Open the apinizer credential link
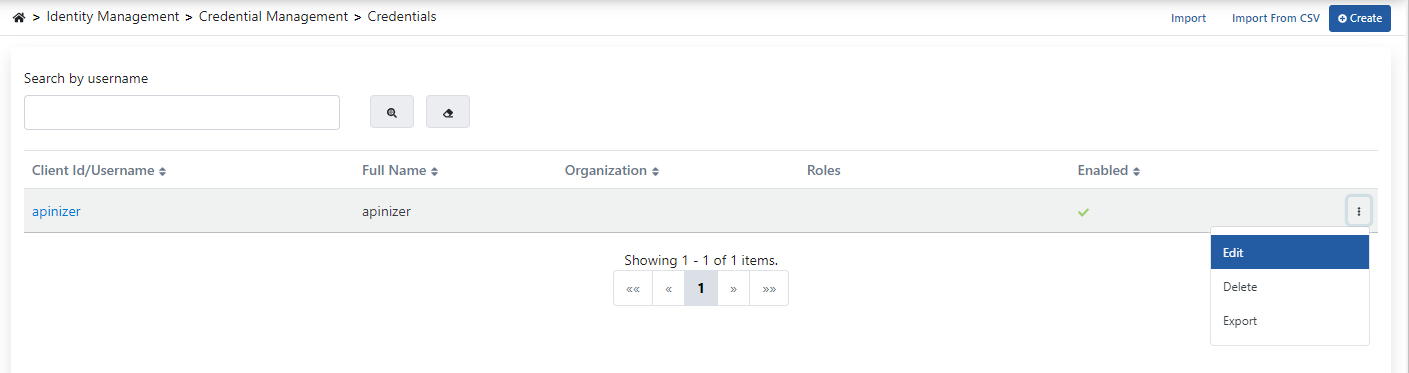Viewport: 1409px width, 373px height. [x=56, y=212]
